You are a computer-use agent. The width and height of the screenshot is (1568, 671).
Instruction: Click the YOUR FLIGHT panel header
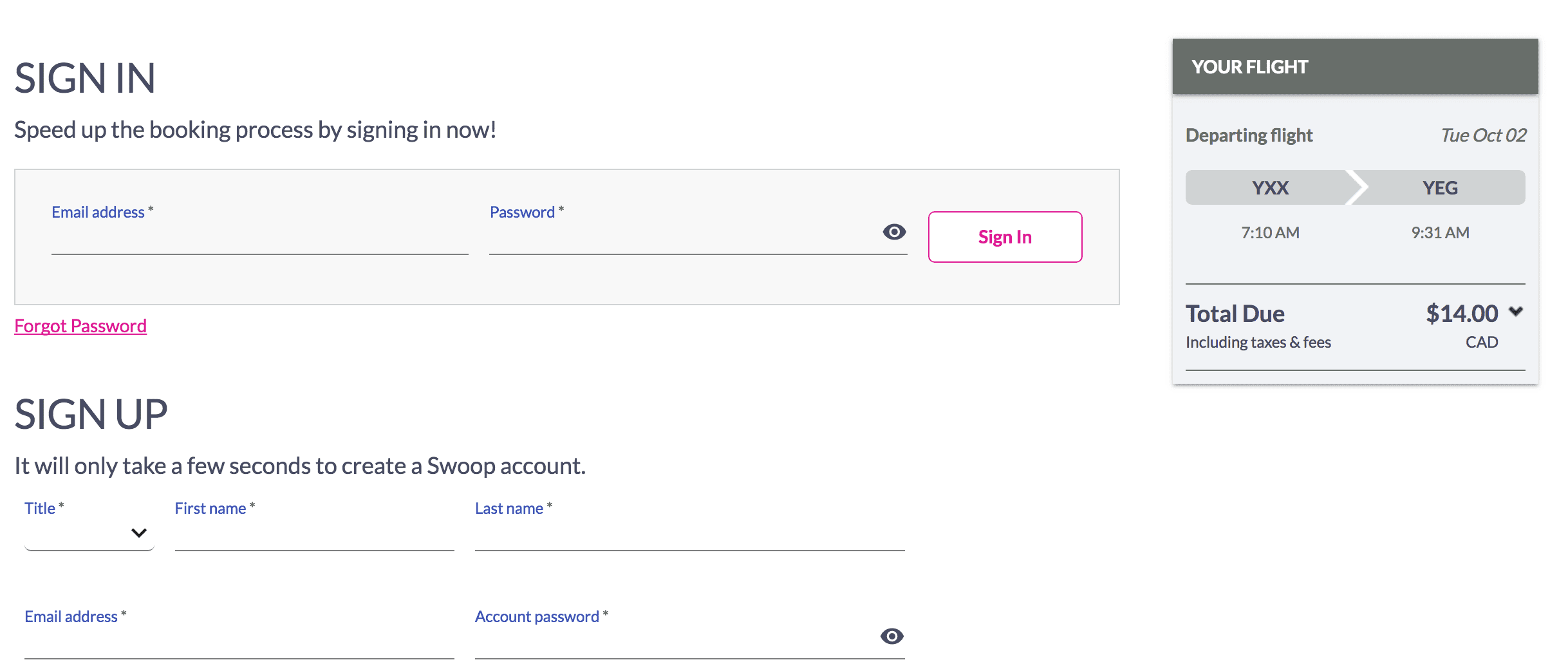(x=1355, y=67)
